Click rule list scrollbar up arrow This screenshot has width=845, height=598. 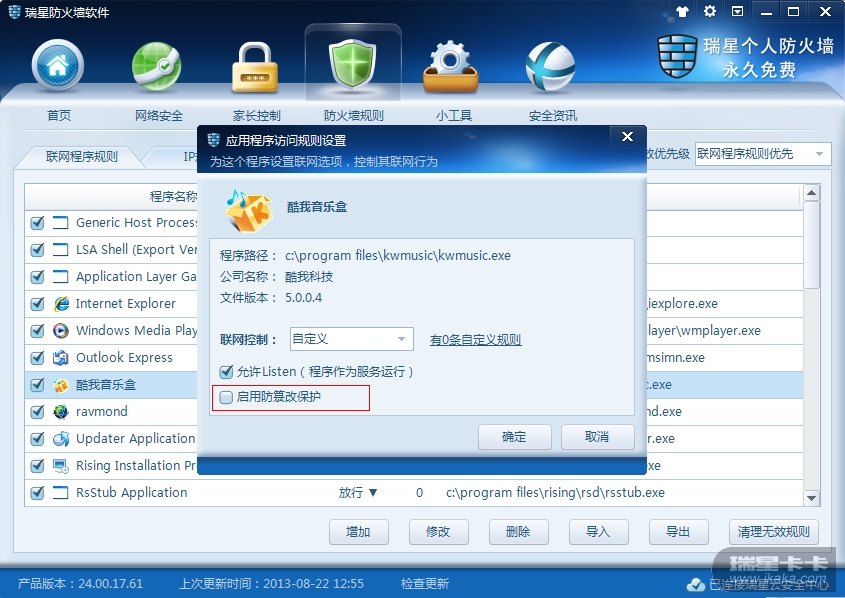pyautogui.click(x=812, y=193)
